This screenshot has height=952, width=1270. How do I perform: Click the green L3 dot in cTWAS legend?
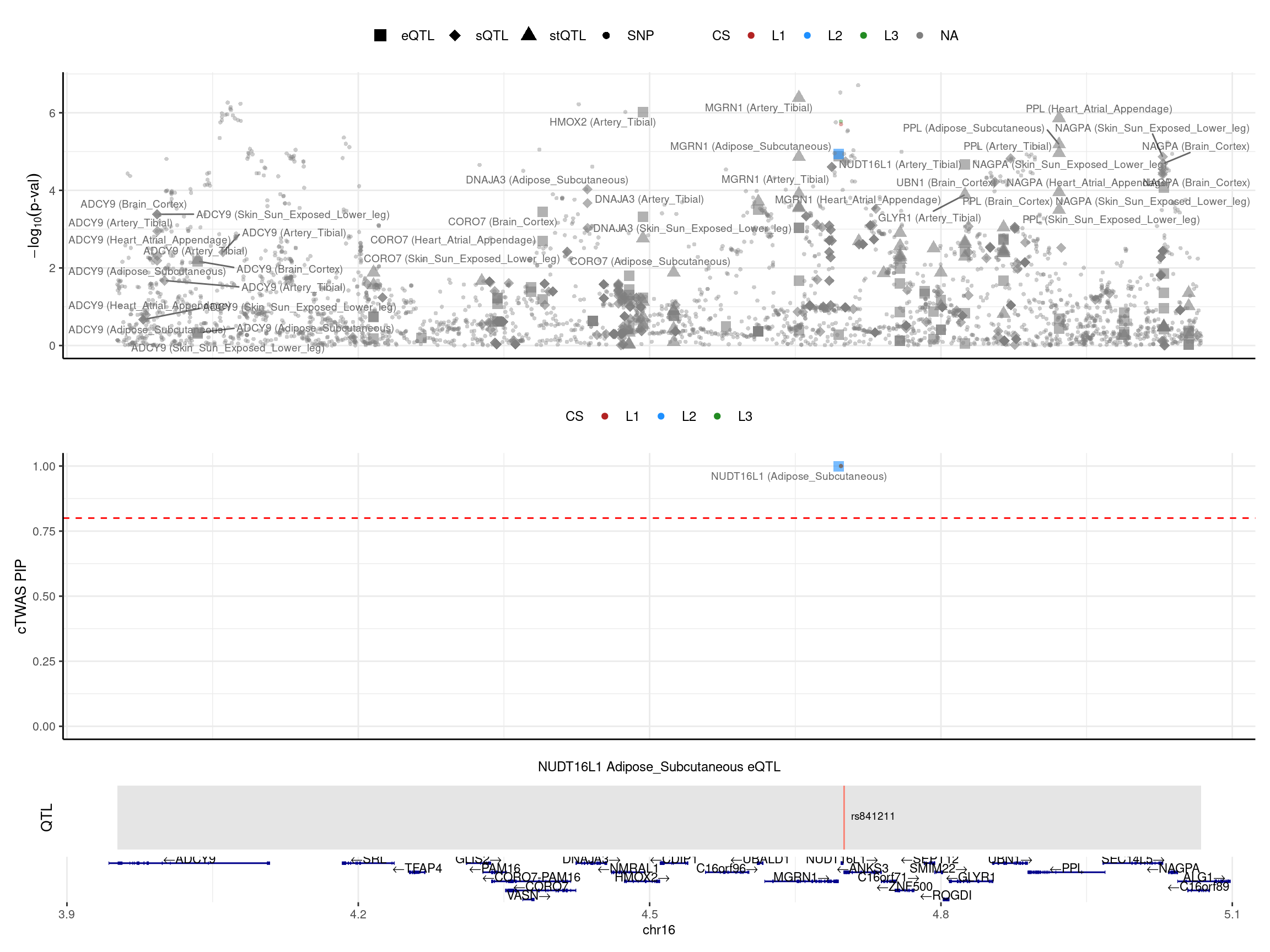[717, 416]
